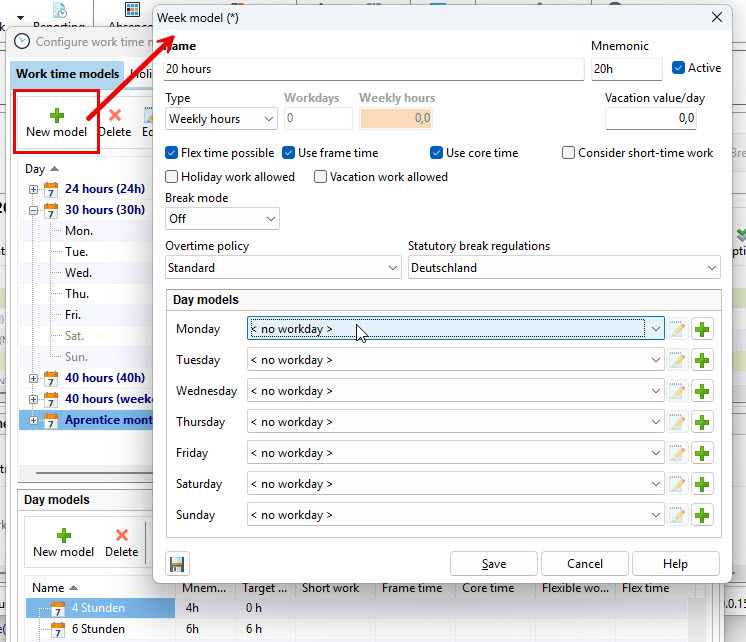Viewport: 746px width, 642px height.
Task: Click the Delete icon in the Day models panel
Action: tap(122, 536)
